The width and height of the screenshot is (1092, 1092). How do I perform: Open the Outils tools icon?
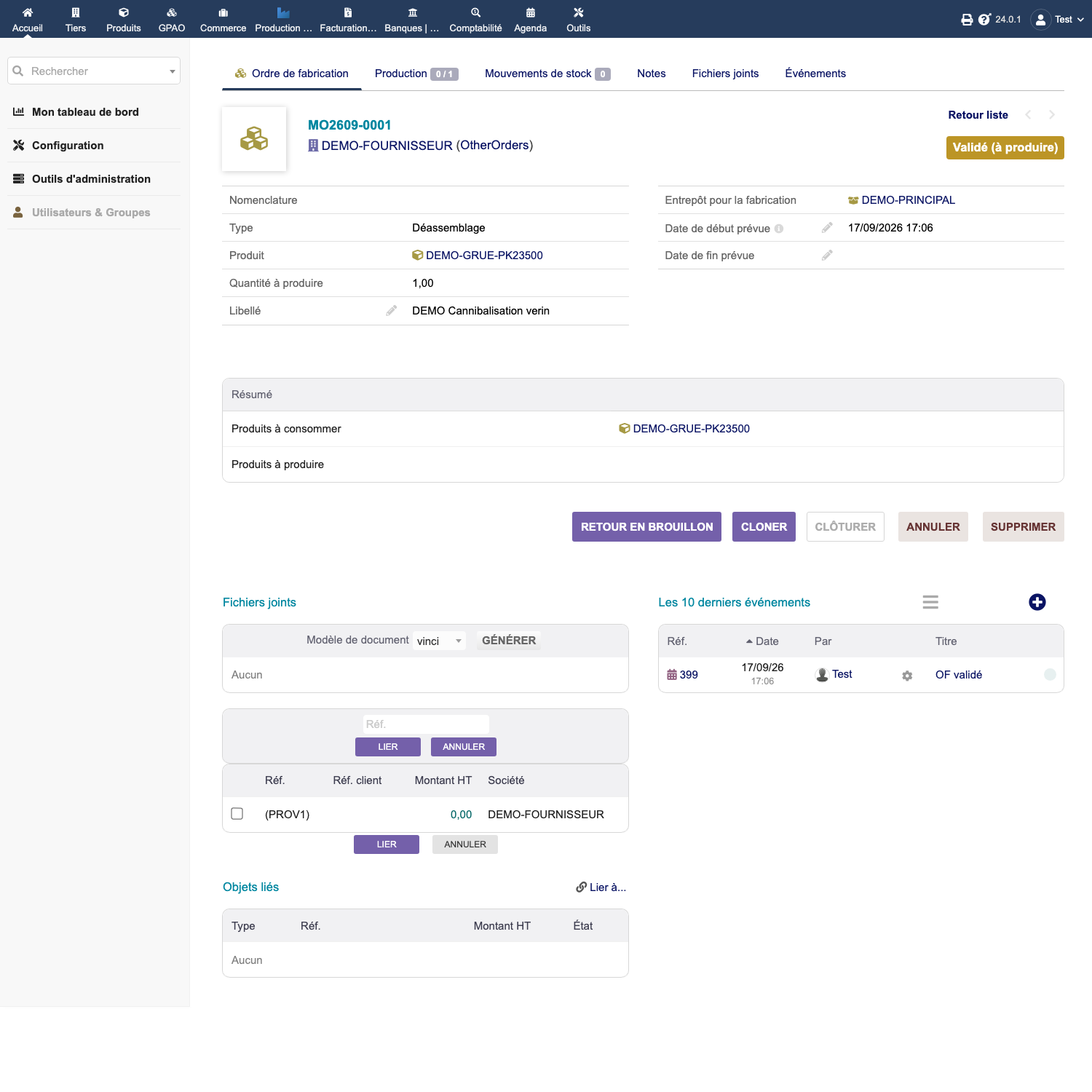coord(579,12)
